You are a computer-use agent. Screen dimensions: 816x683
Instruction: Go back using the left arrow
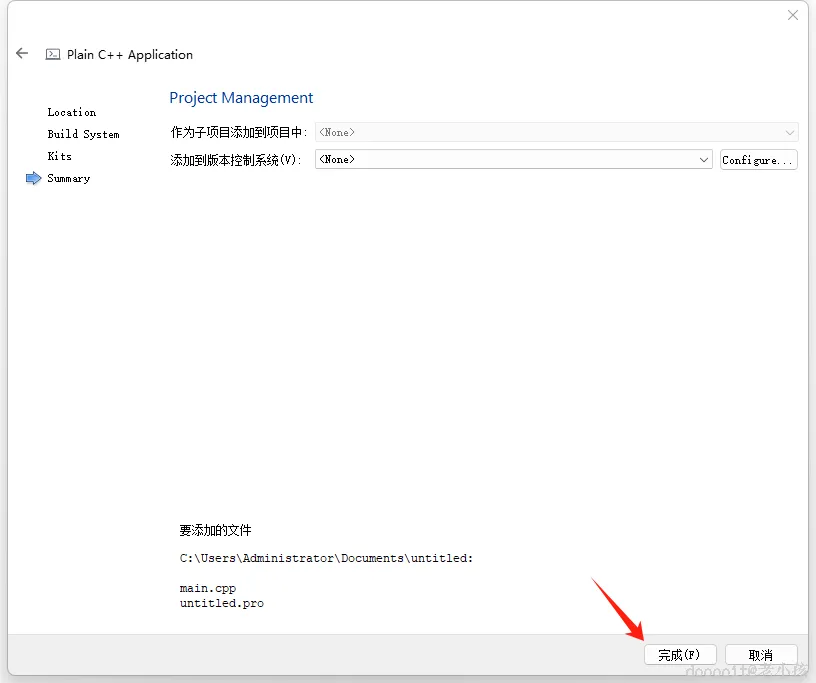click(22, 53)
